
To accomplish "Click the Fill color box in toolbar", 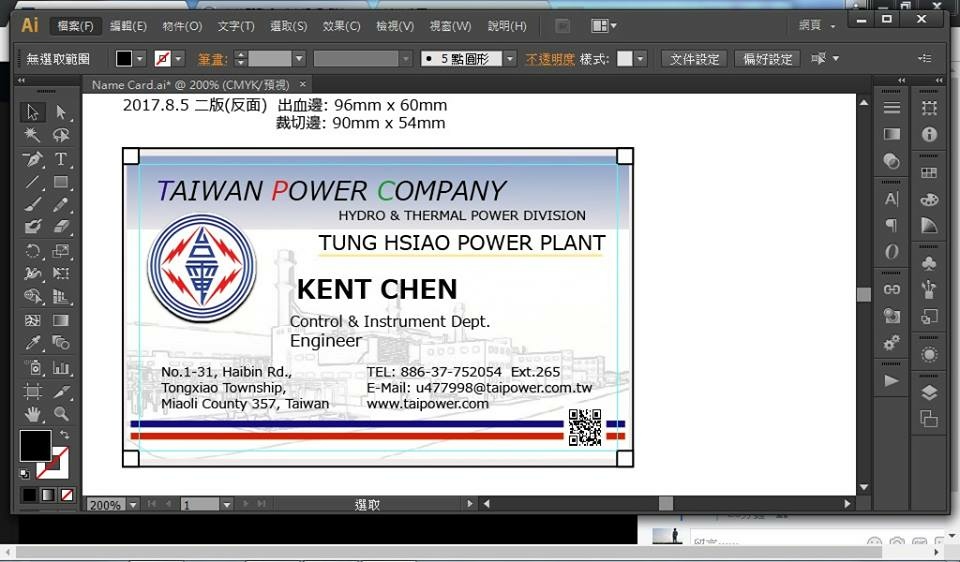I will coord(36,446).
